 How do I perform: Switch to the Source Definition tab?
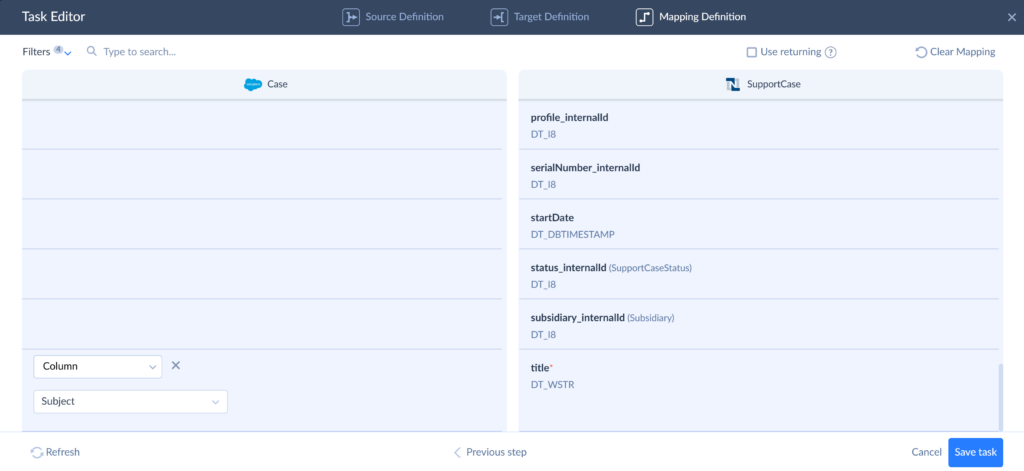click(x=393, y=17)
